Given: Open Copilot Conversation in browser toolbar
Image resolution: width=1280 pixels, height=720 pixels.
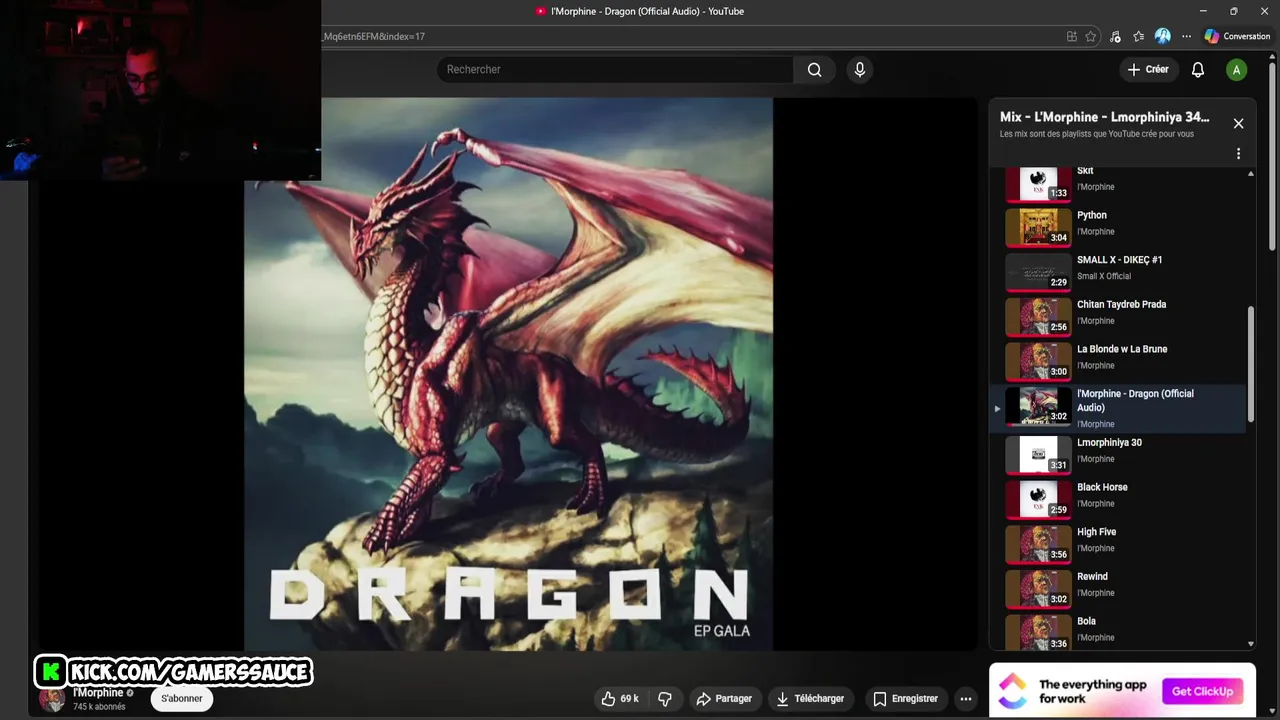Looking at the screenshot, I should tap(1237, 36).
